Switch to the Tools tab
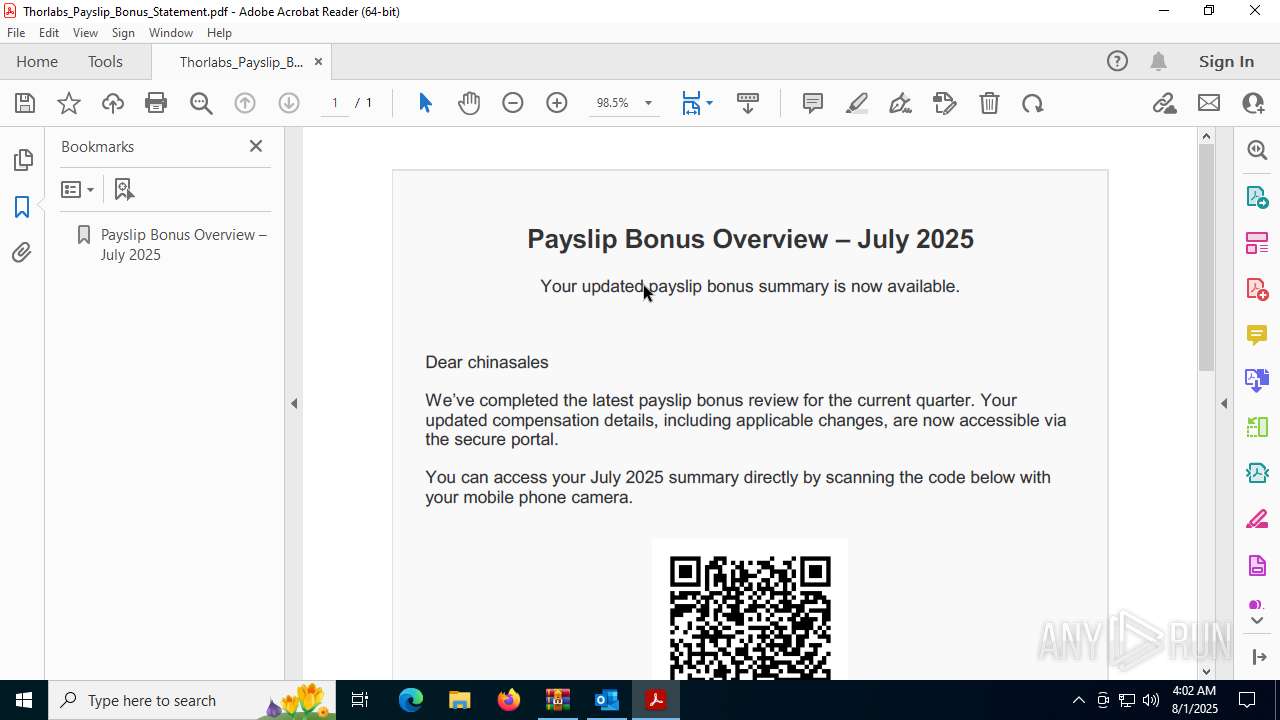The image size is (1280, 720). (105, 62)
